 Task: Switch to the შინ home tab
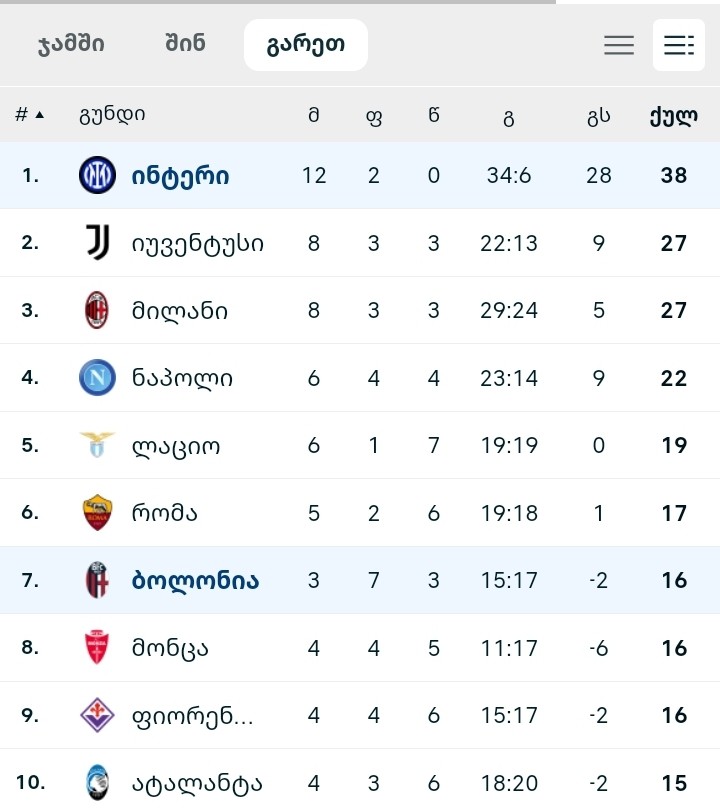(186, 45)
